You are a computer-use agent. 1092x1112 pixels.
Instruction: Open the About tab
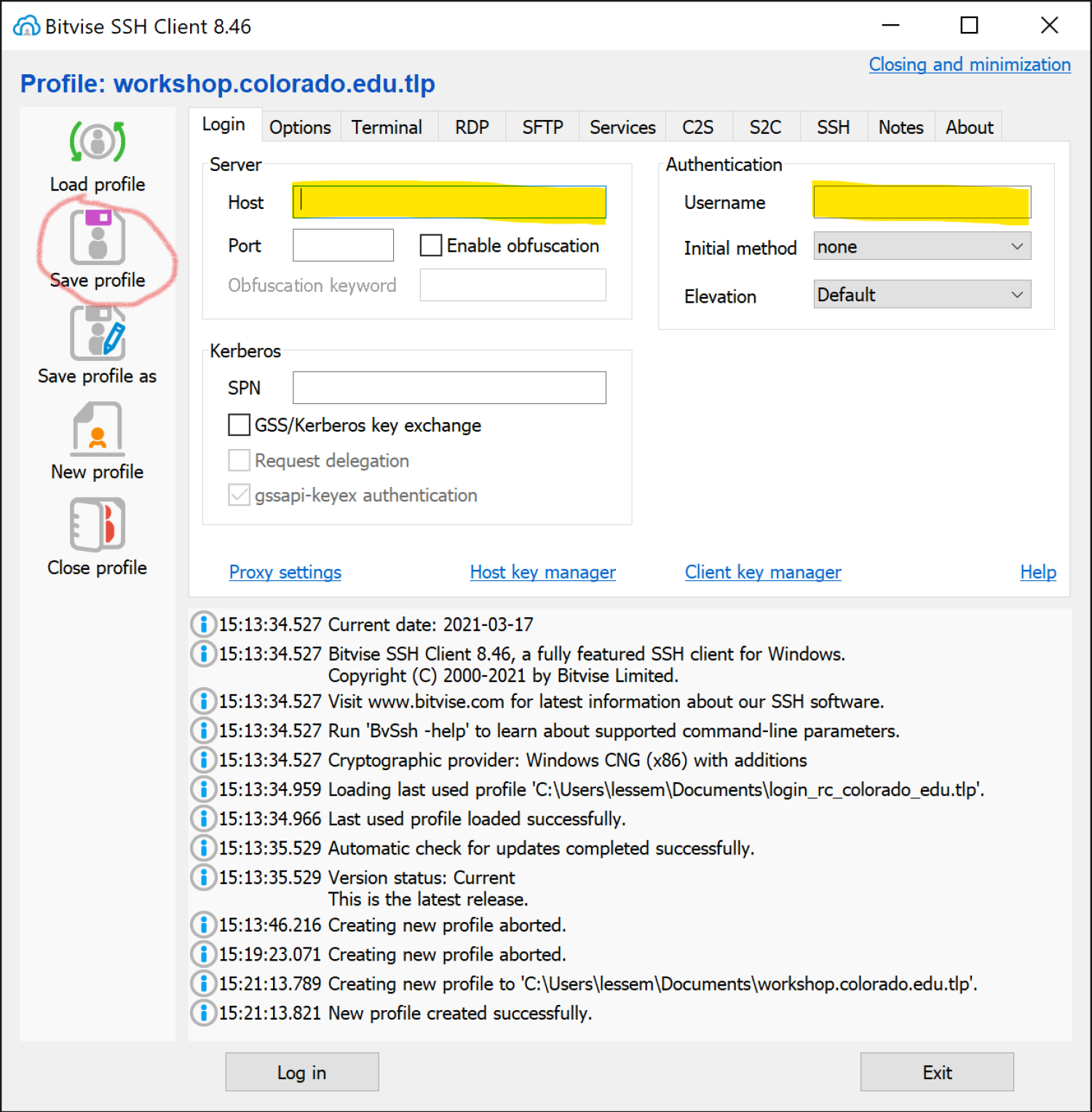969,127
